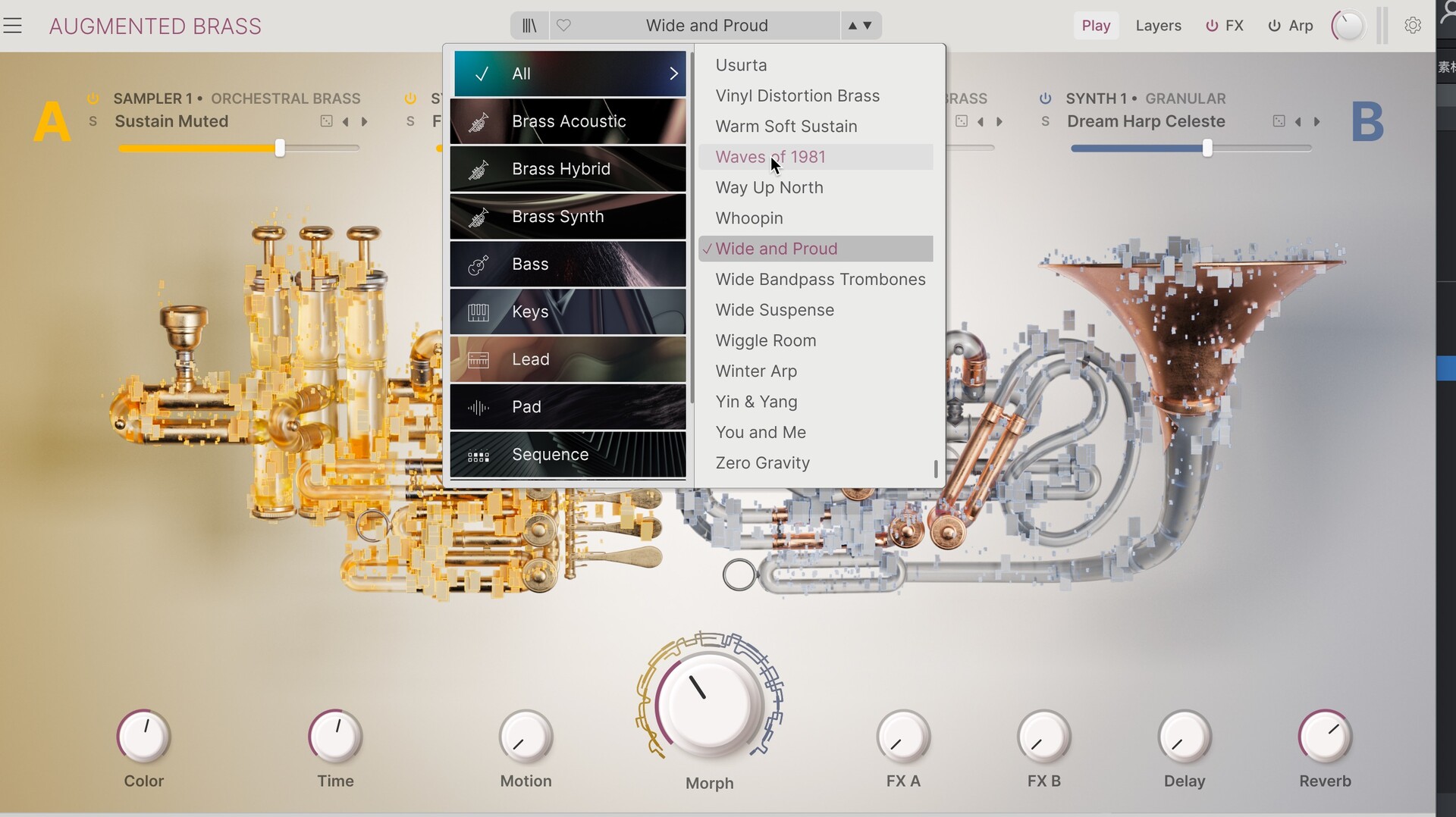The image size is (1456, 817).
Task: Solo Synth 1 Dream Harp Celeste S button
Action: pyautogui.click(x=1045, y=121)
